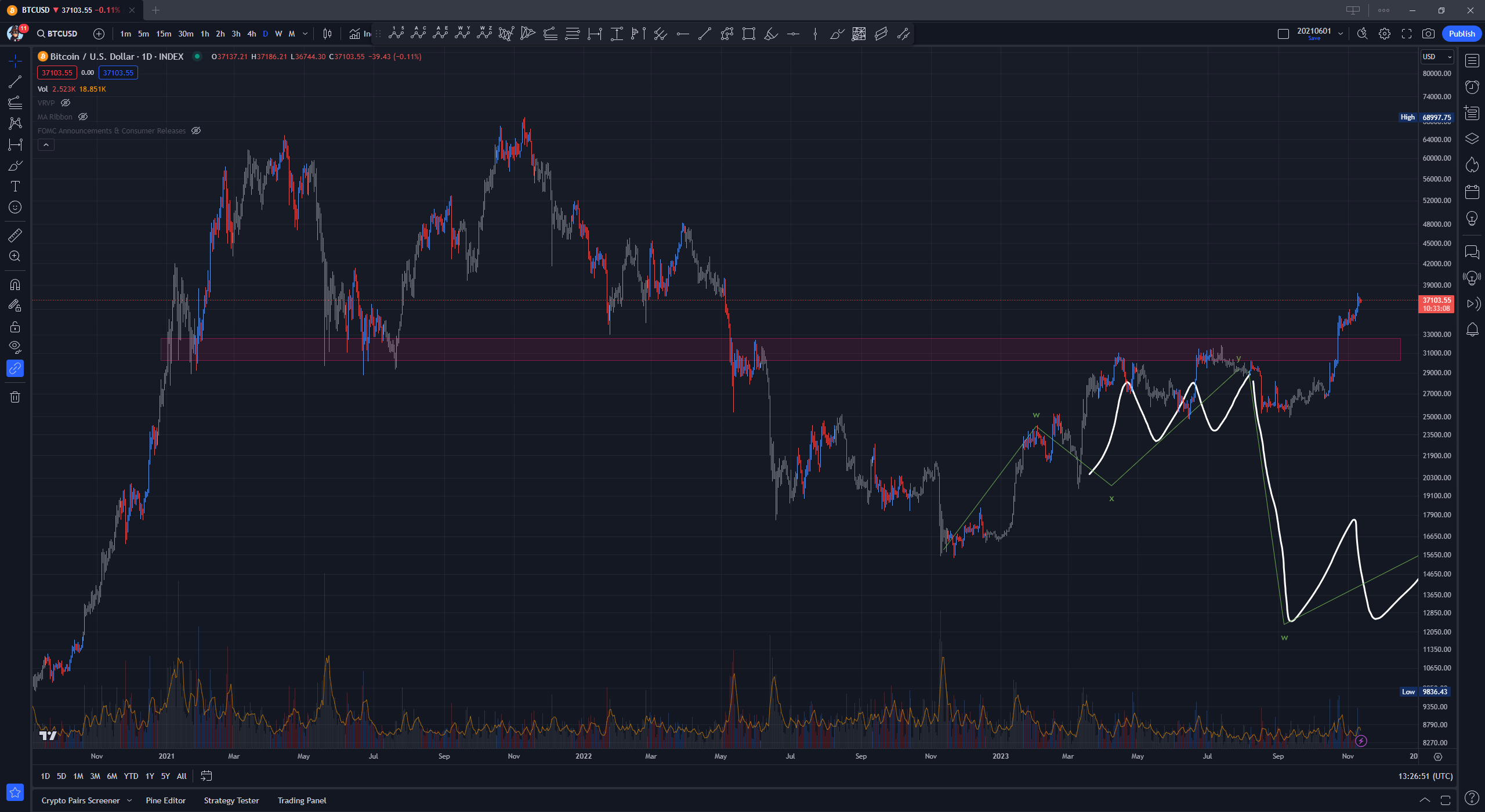Set the date range to YTD
Viewport: 1485px width, 812px height.
tap(131, 776)
